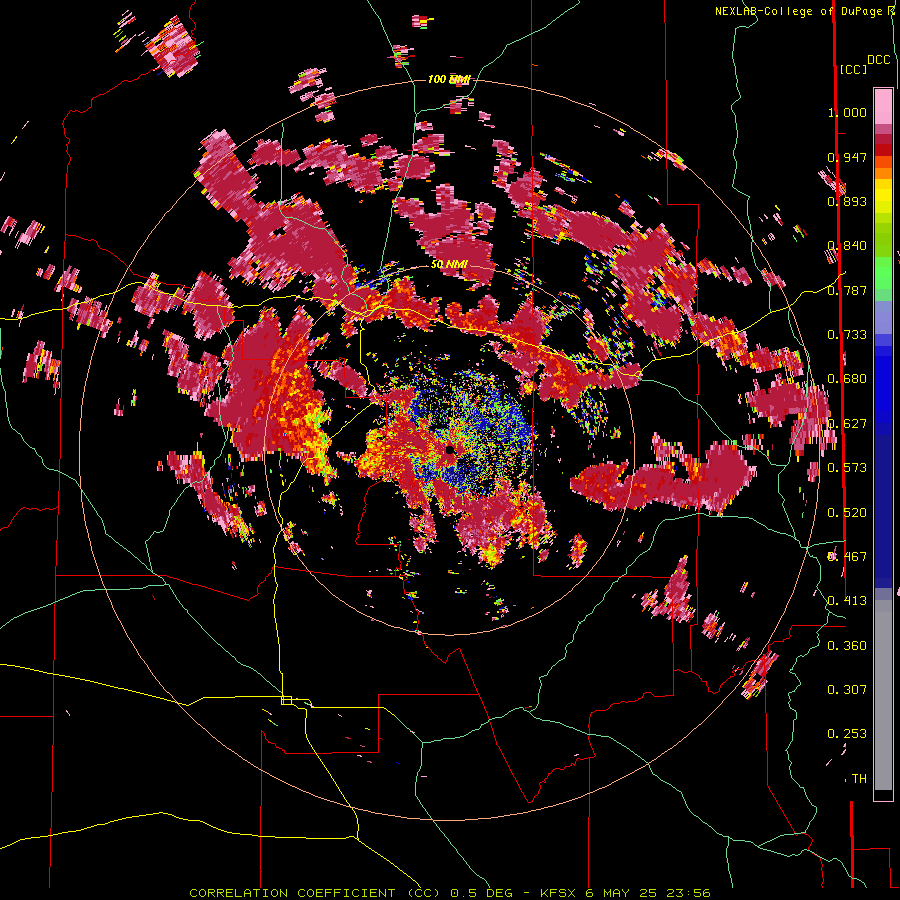The width and height of the screenshot is (900, 900).
Task: Click the NEXLAB-College of DuPage label
Action: 800,11
